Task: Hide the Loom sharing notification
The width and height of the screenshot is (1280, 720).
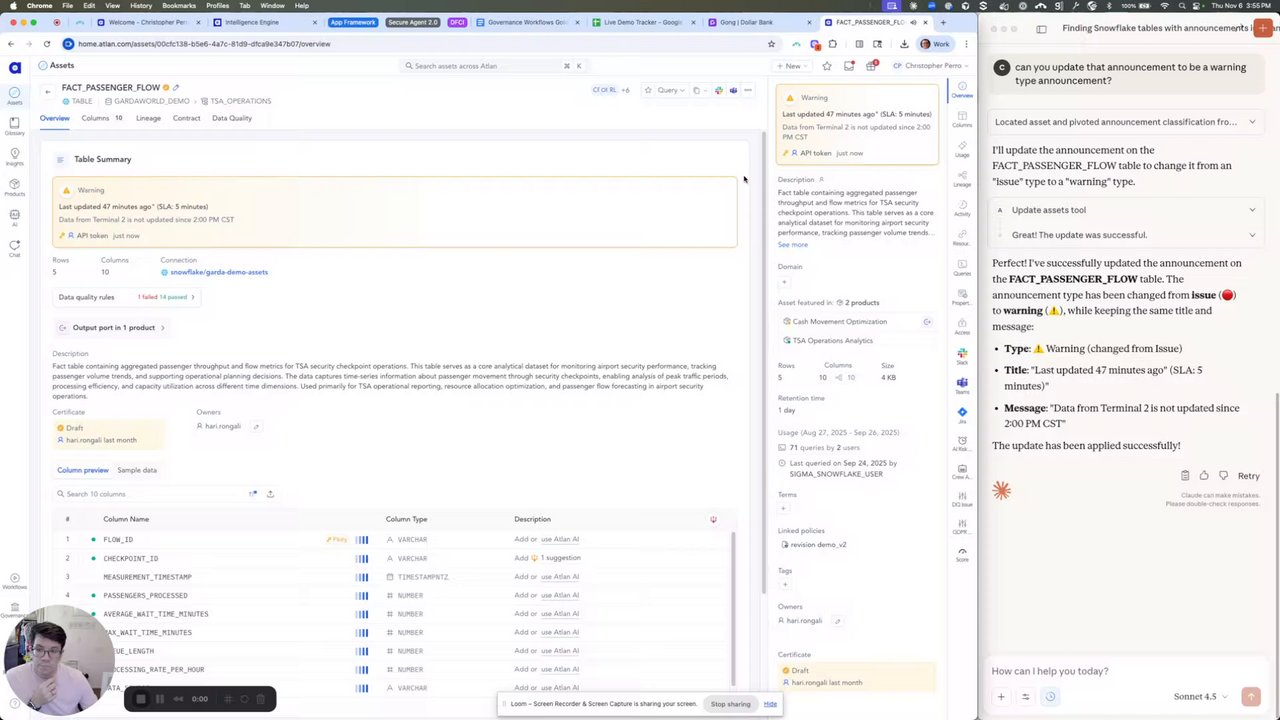Action: [x=770, y=704]
